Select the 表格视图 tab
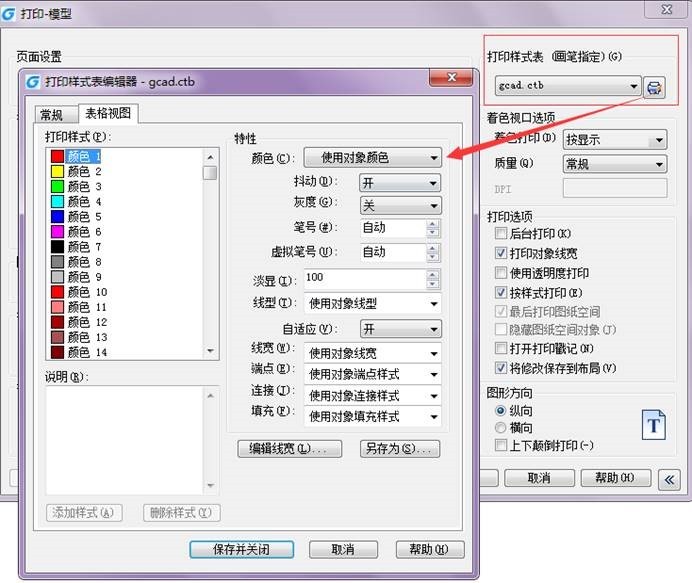The image size is (692, 583). tap(106, 114)
